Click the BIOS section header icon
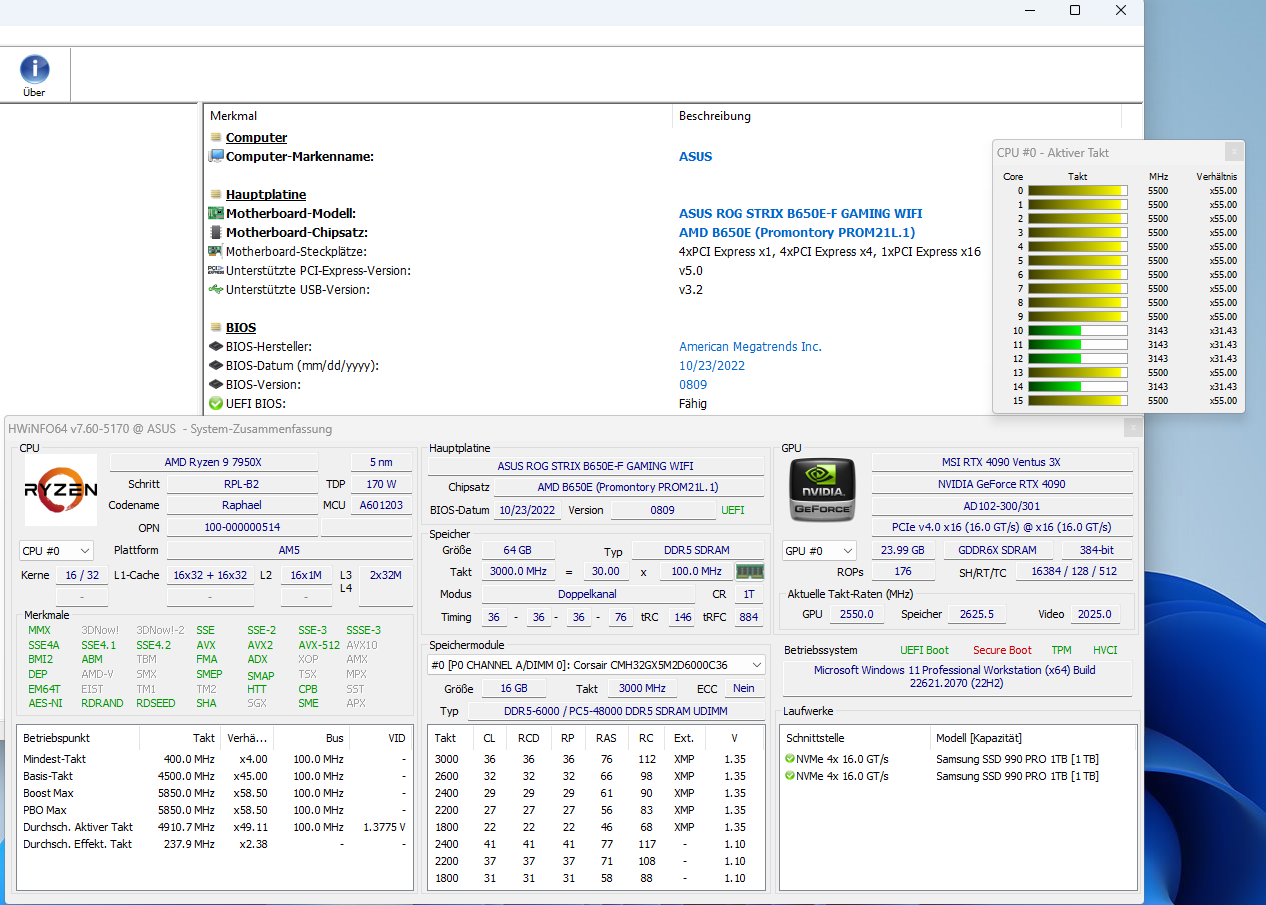This screenshot has width=1266, height=905. [215, 328]
